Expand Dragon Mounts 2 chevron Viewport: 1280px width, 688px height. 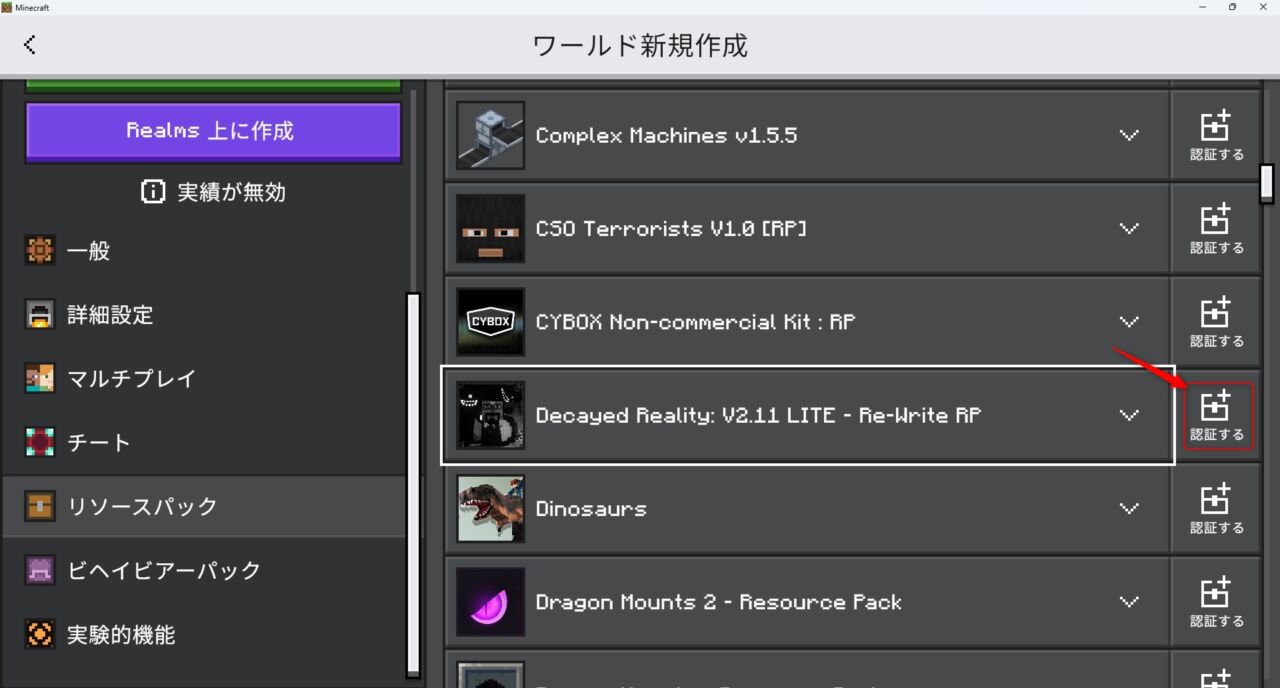pyautogui.click(x=1129, y=602)
